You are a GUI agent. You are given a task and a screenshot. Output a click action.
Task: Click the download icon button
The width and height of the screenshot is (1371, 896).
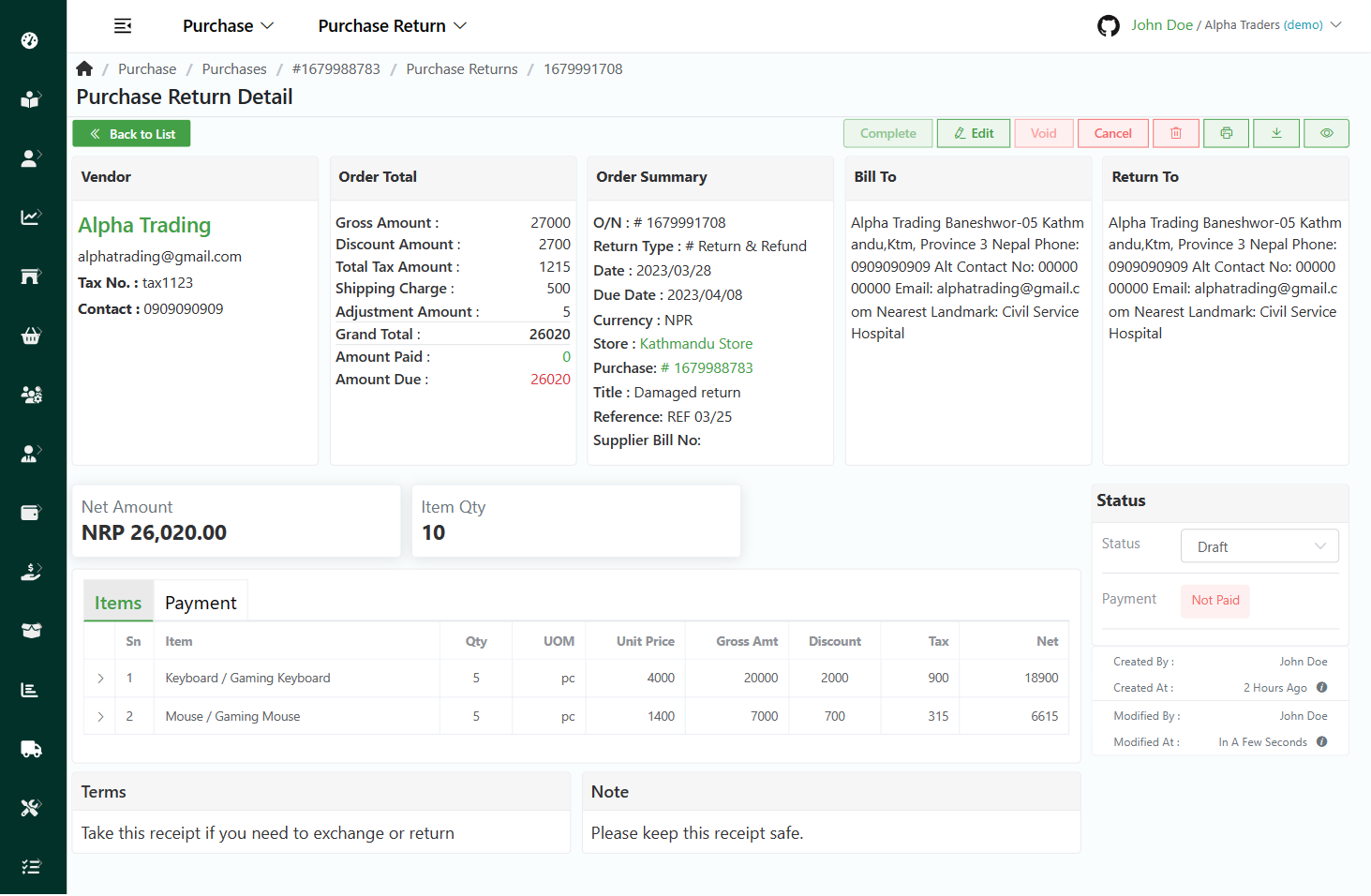[x=1276, y=133]
